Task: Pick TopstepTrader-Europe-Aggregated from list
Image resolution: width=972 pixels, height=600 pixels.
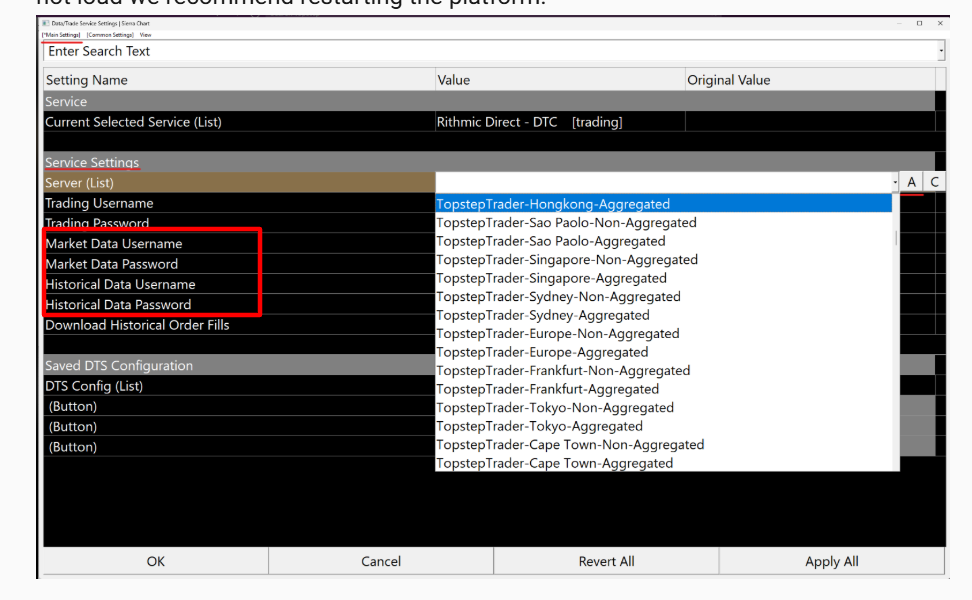Action: [664, 352]
